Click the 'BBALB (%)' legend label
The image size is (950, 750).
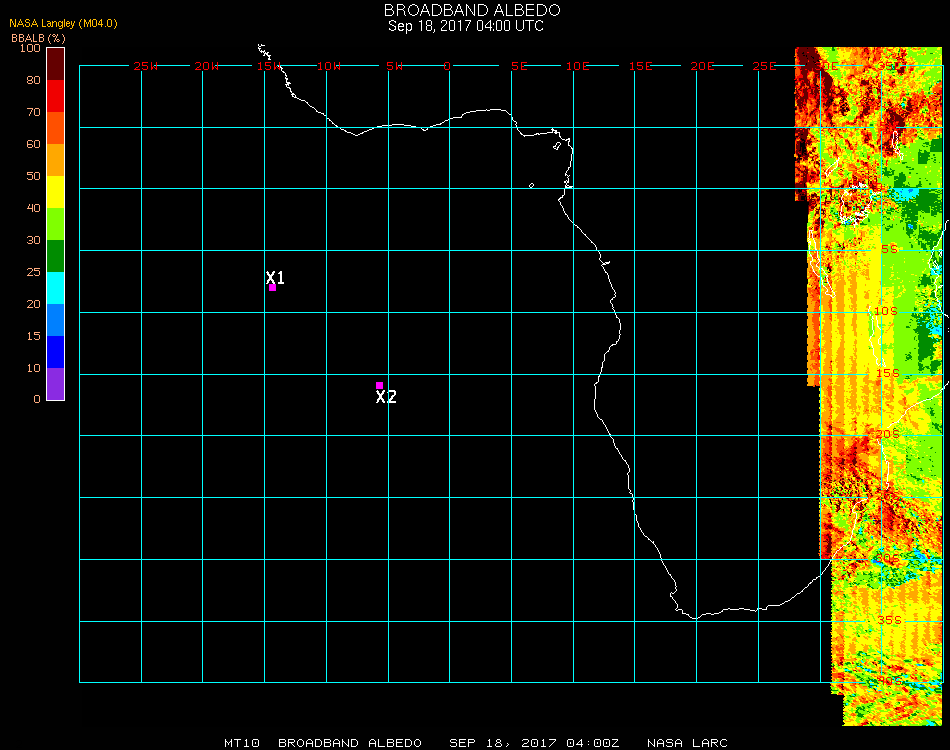pyautogui.click(x=38, y=38)
